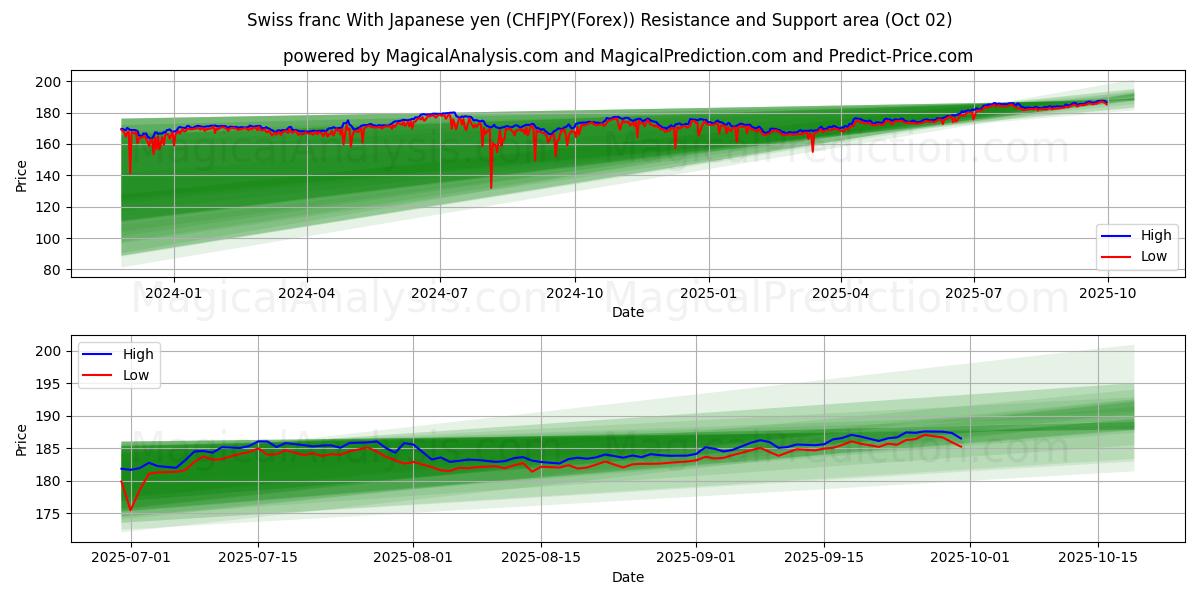Click the chart title mentioning CHFJPY(Forex)
1200x600 pixels.
pyautogui.click(x=599, y=20)
